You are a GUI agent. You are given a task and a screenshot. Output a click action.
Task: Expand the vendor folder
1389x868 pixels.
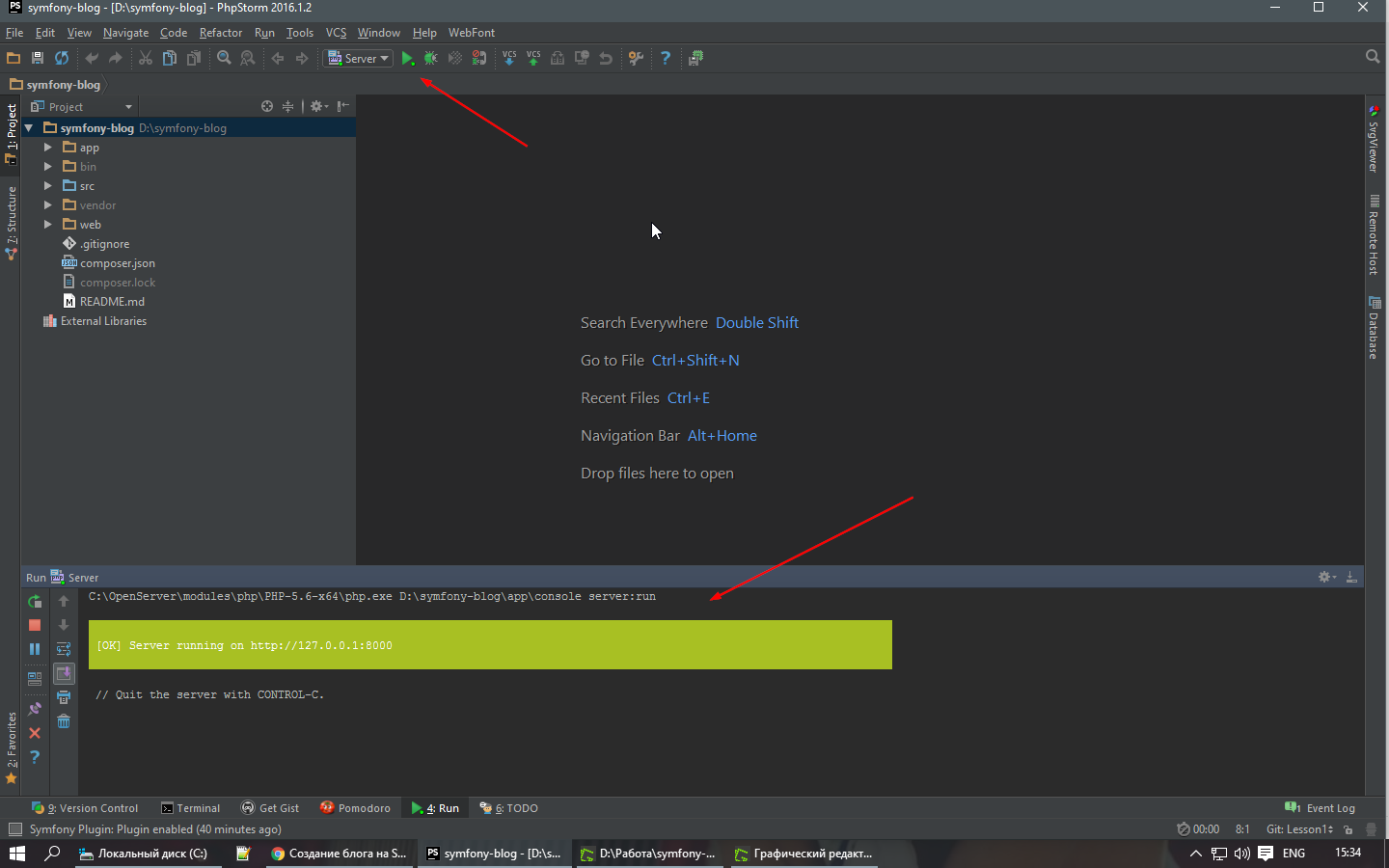tap(47, 204)
